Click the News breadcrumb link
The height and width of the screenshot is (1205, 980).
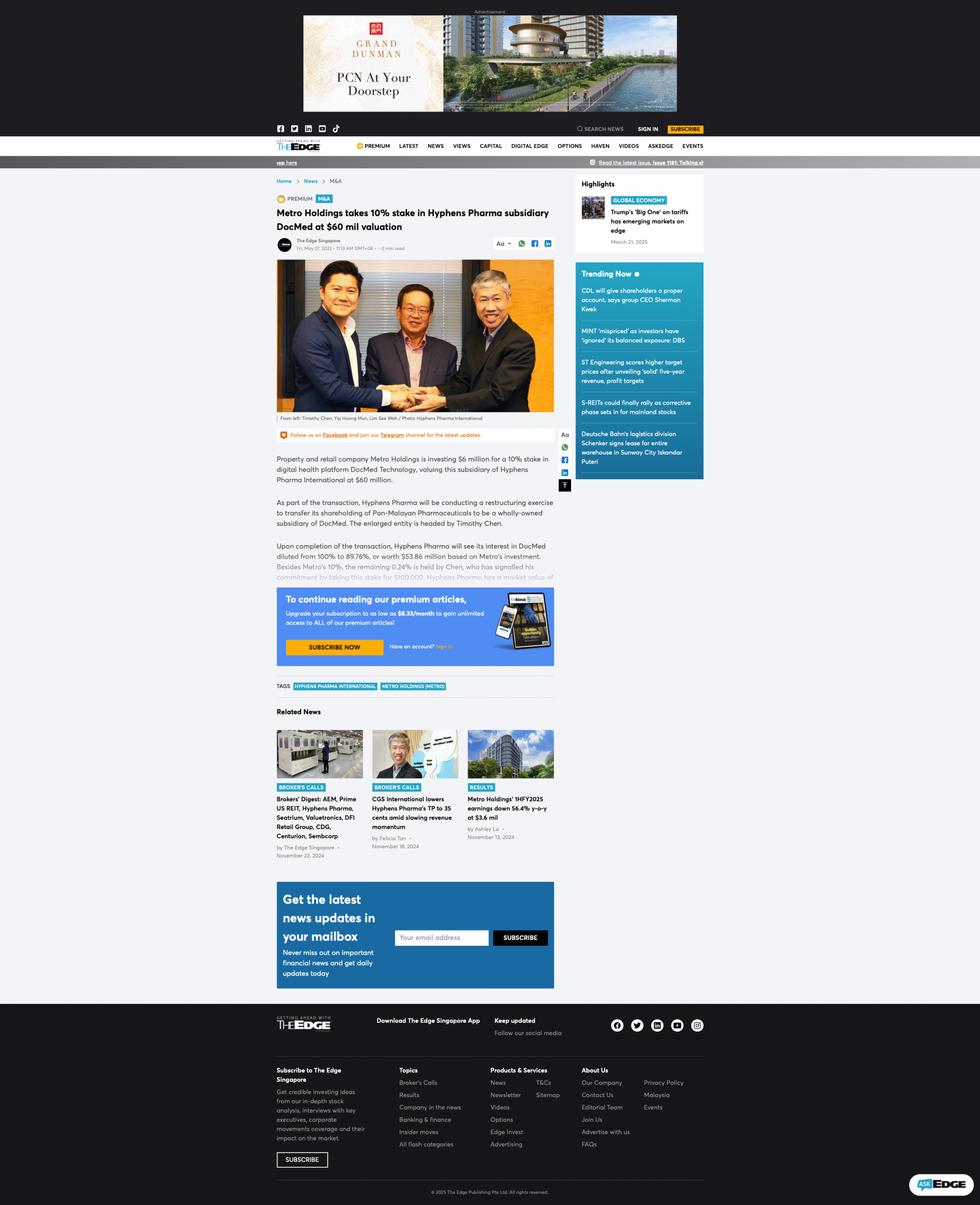[x=311, y=181]
